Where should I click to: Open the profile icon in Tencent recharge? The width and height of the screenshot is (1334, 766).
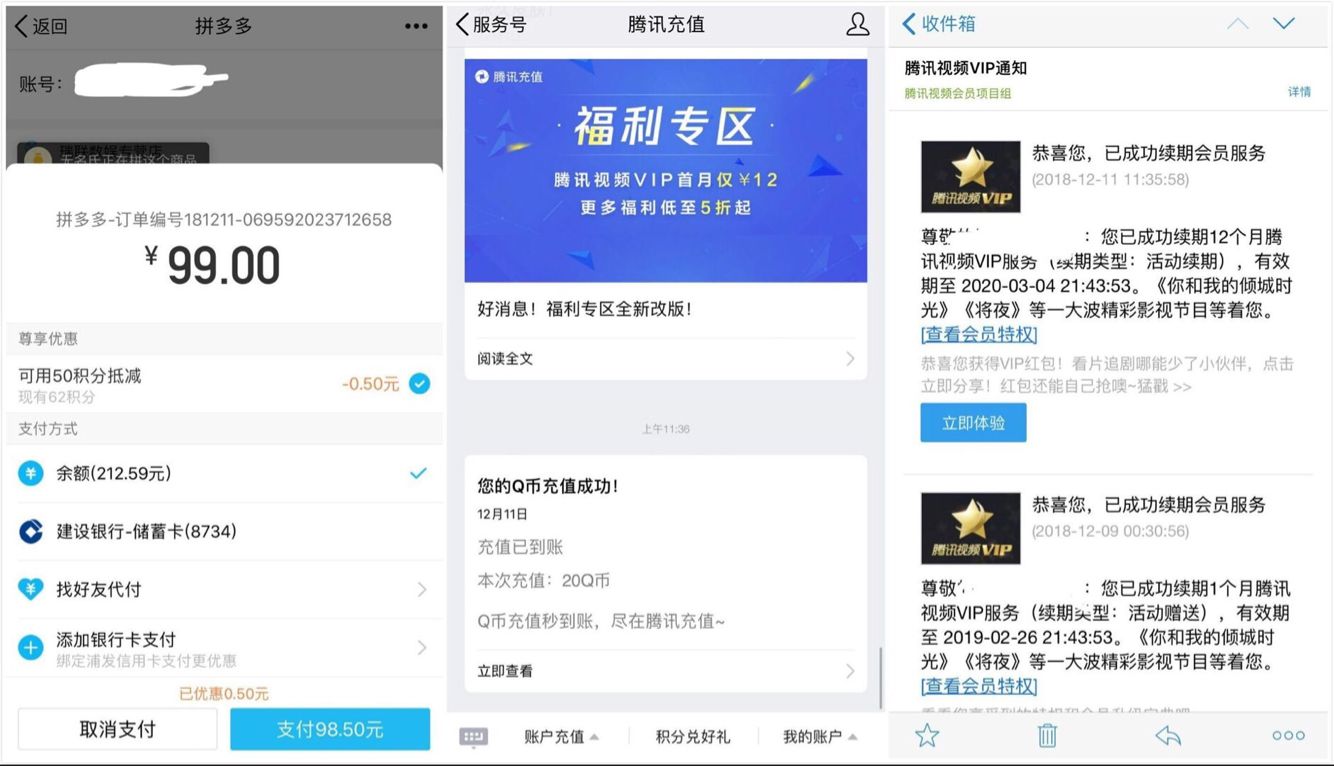coord(857,25)
